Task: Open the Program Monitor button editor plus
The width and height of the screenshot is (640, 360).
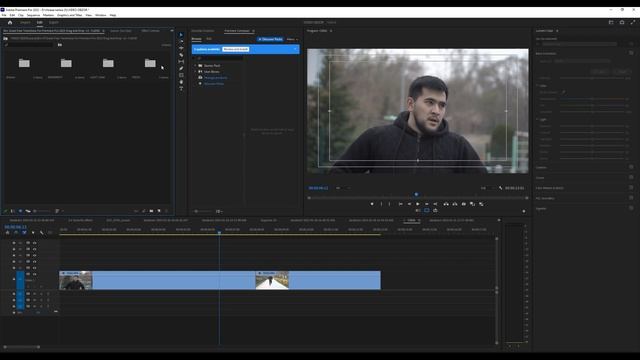Action: click(524, 211)
